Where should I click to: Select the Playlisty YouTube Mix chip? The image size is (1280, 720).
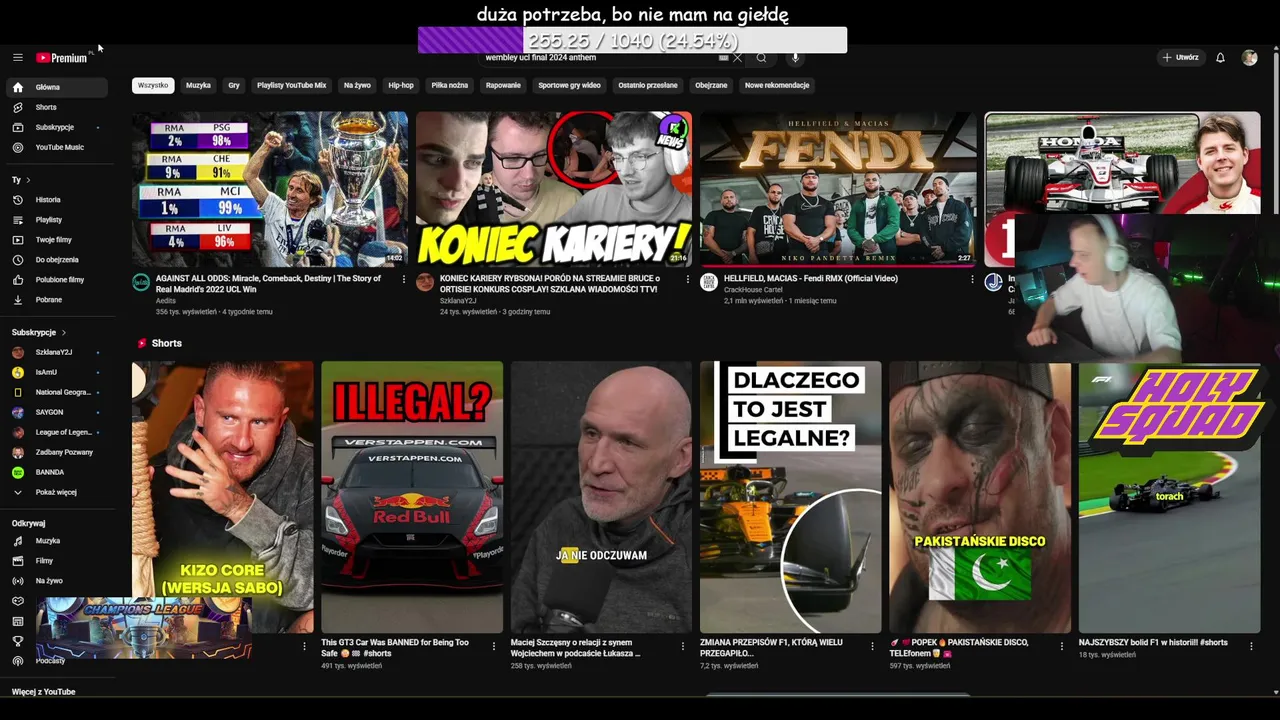291,86
